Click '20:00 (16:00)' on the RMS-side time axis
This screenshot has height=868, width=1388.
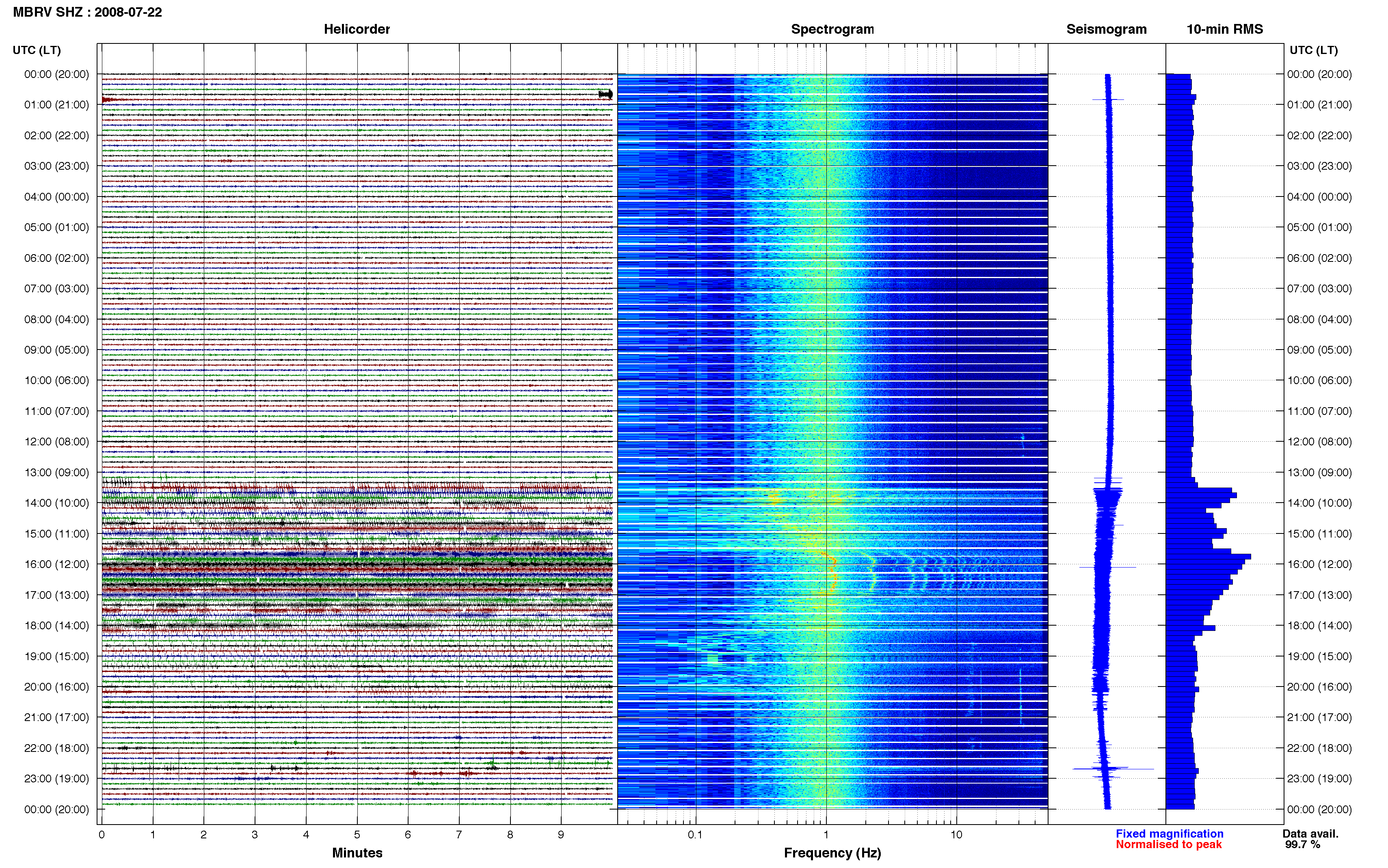pos(1319,687)
